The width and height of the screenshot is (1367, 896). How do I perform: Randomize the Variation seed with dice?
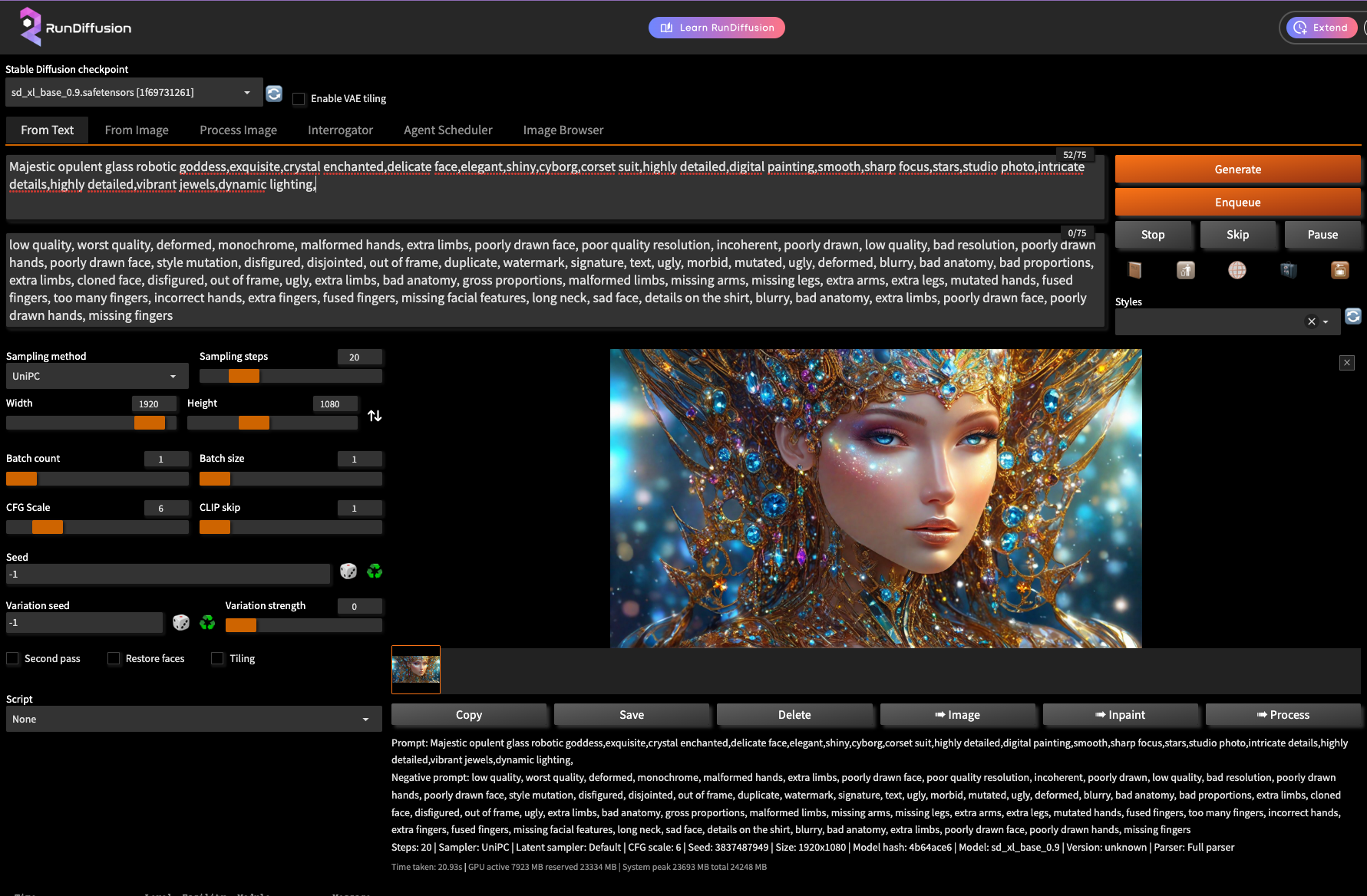pos(181,622)
